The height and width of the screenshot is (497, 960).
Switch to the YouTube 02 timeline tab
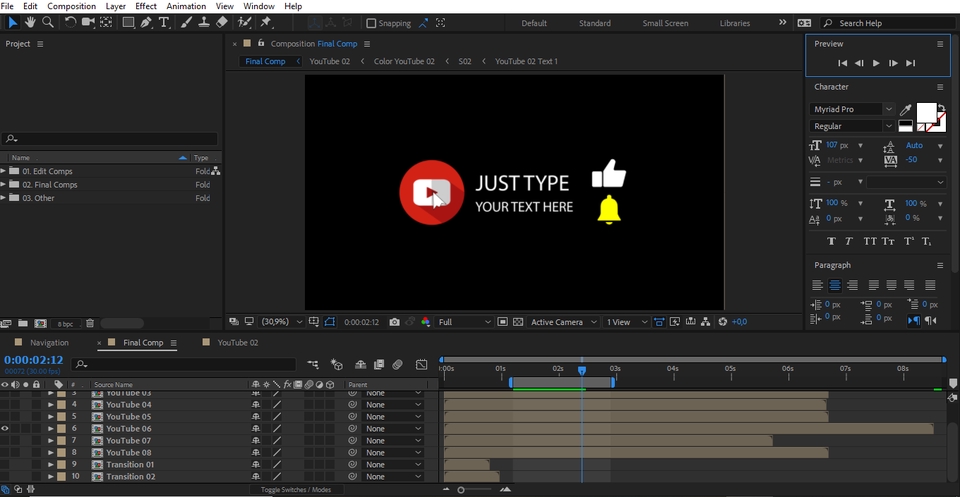238,343
